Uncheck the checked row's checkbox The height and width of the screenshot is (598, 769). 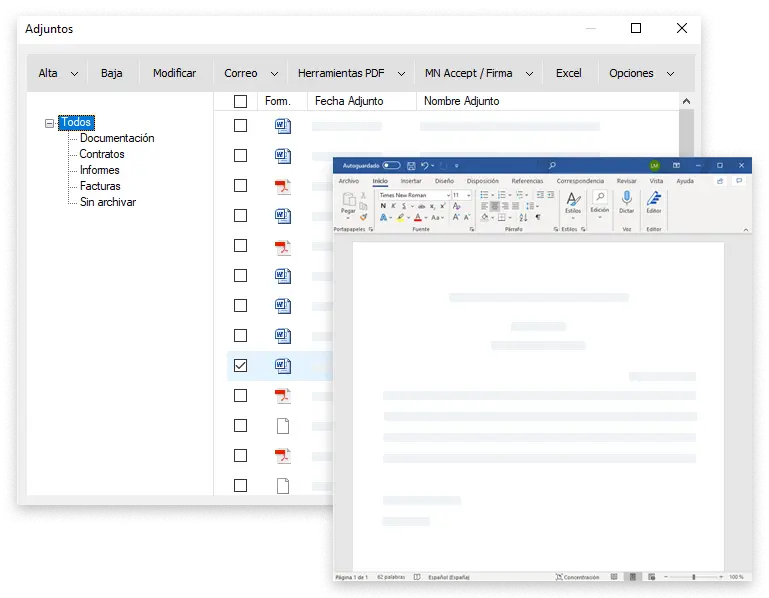[x=240, y=366]
